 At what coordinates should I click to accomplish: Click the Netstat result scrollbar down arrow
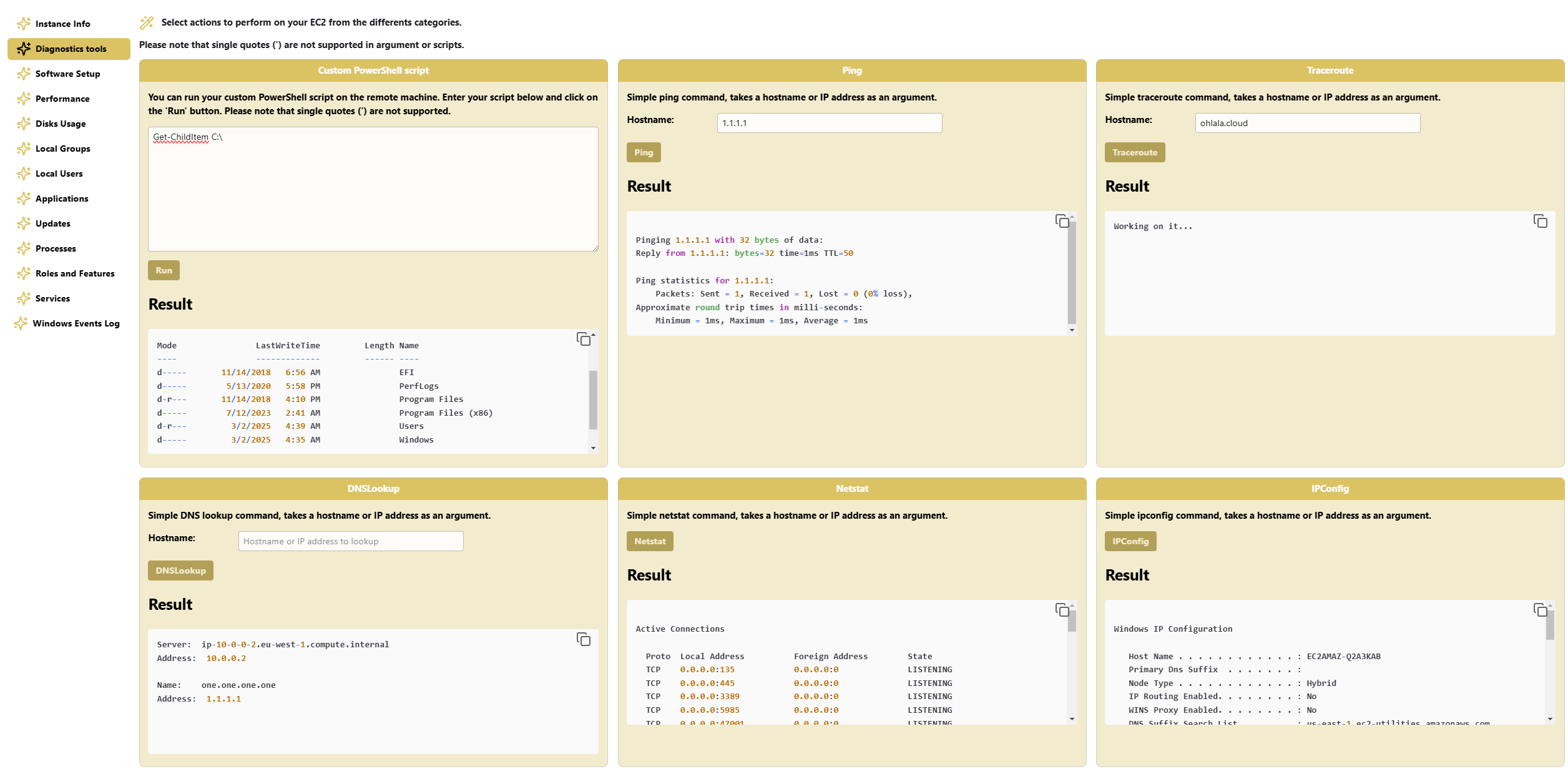coord(1072,719)
